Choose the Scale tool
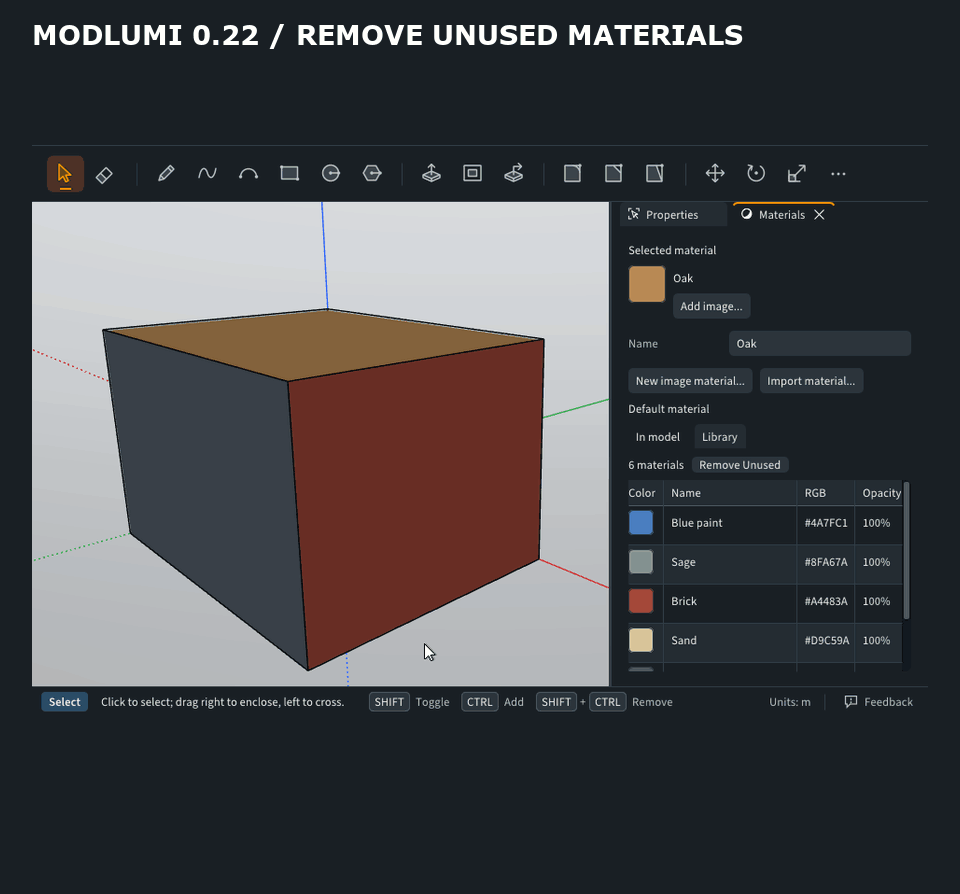Viewport: 960px width, 894px height. pos(797,174)
